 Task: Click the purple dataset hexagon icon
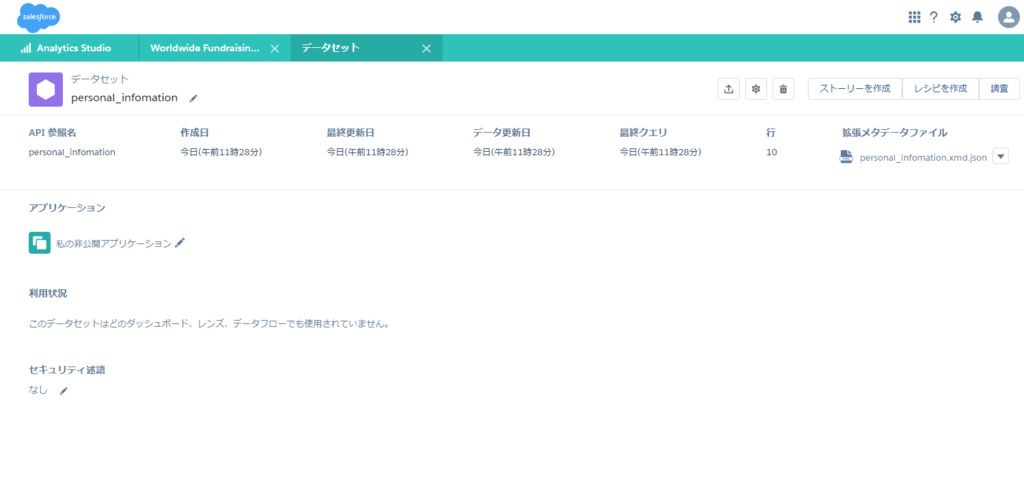tap(46, 89)
